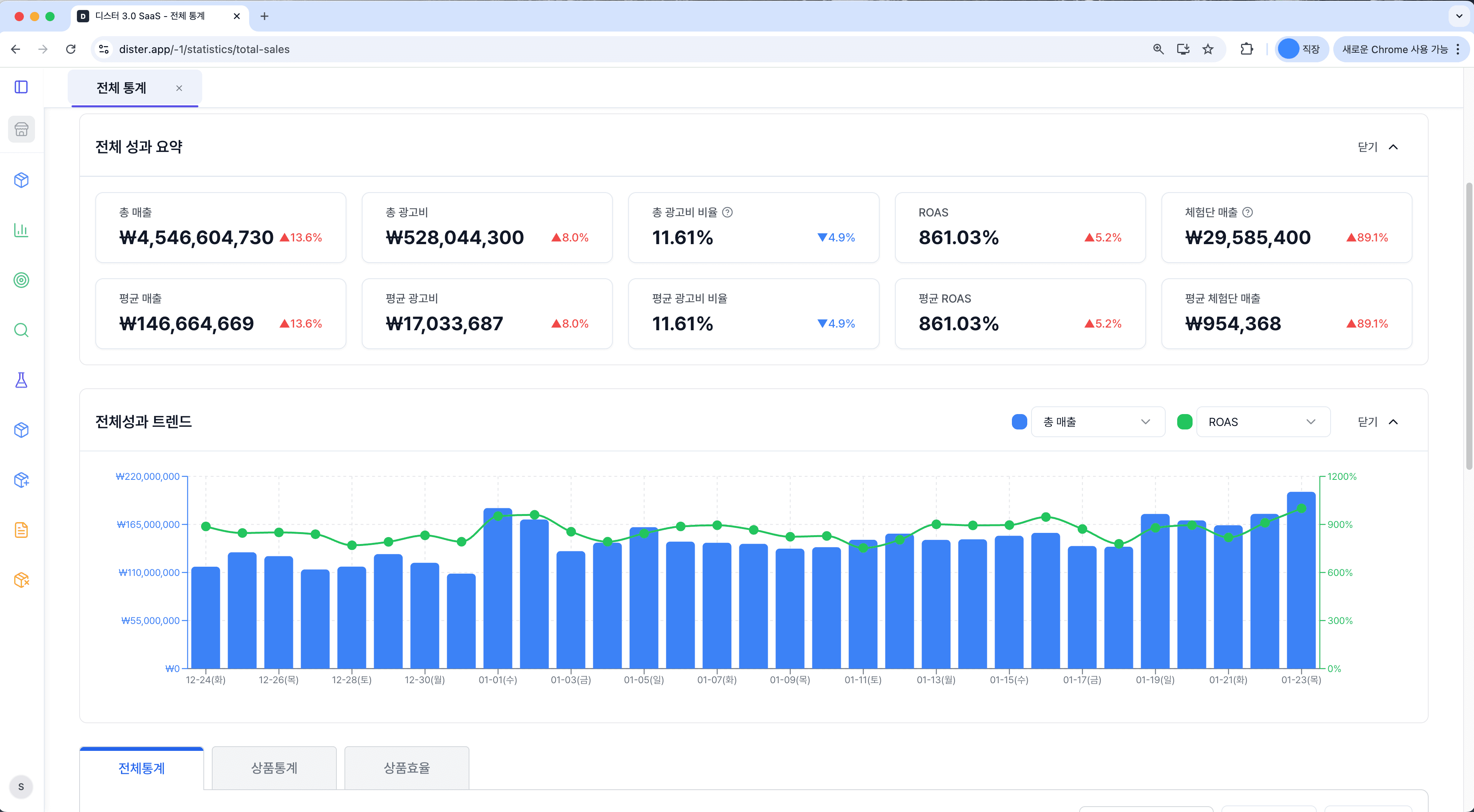
Task: Toggle the sidebar panel icon
Action: (21, 87)
